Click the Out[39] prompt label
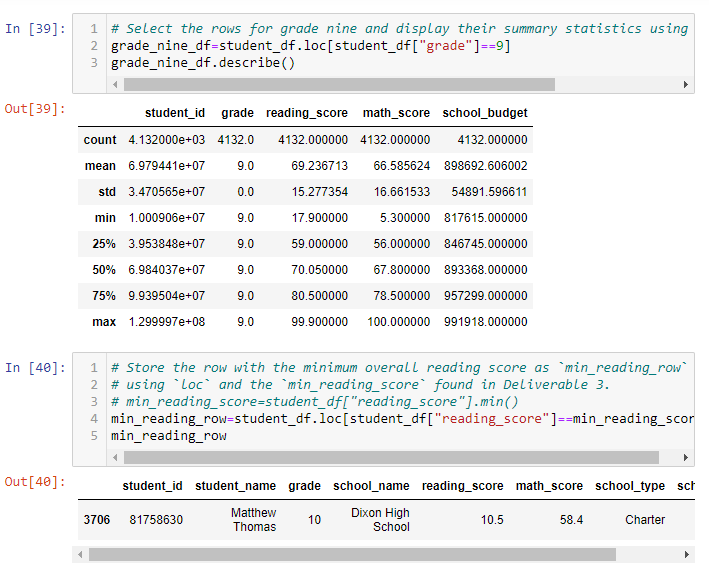Screen dimensions: 709x572 [x=35, y=109]
